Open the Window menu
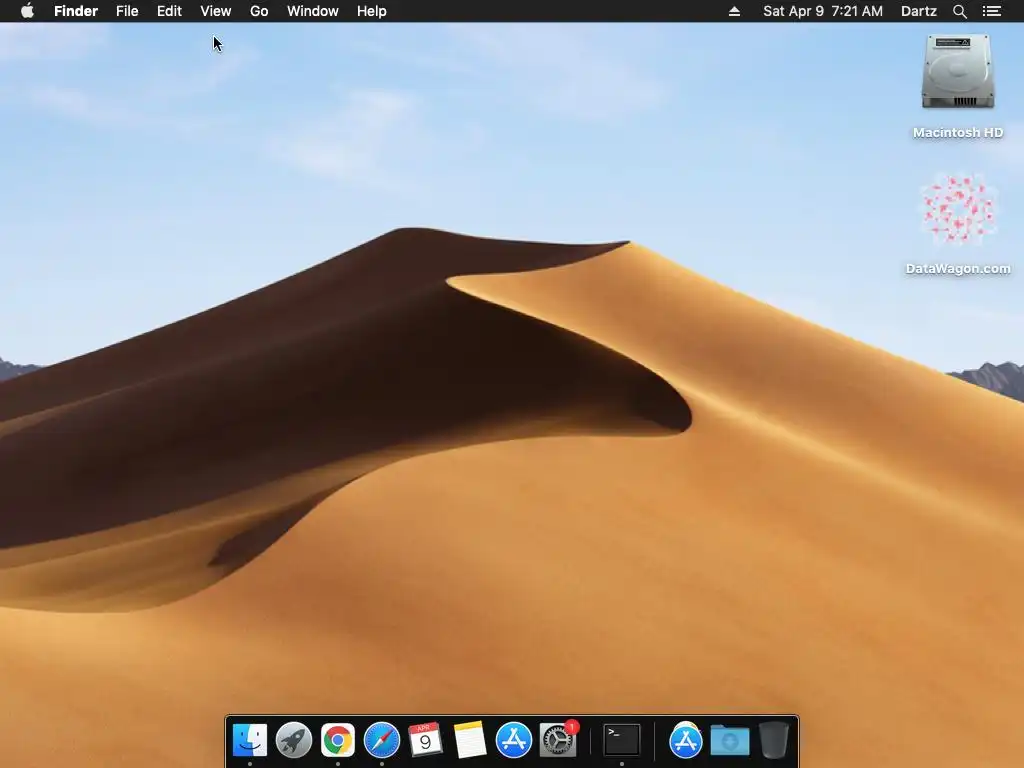Viewport: 1024px width, 768px height. click(x=313, y=11)
